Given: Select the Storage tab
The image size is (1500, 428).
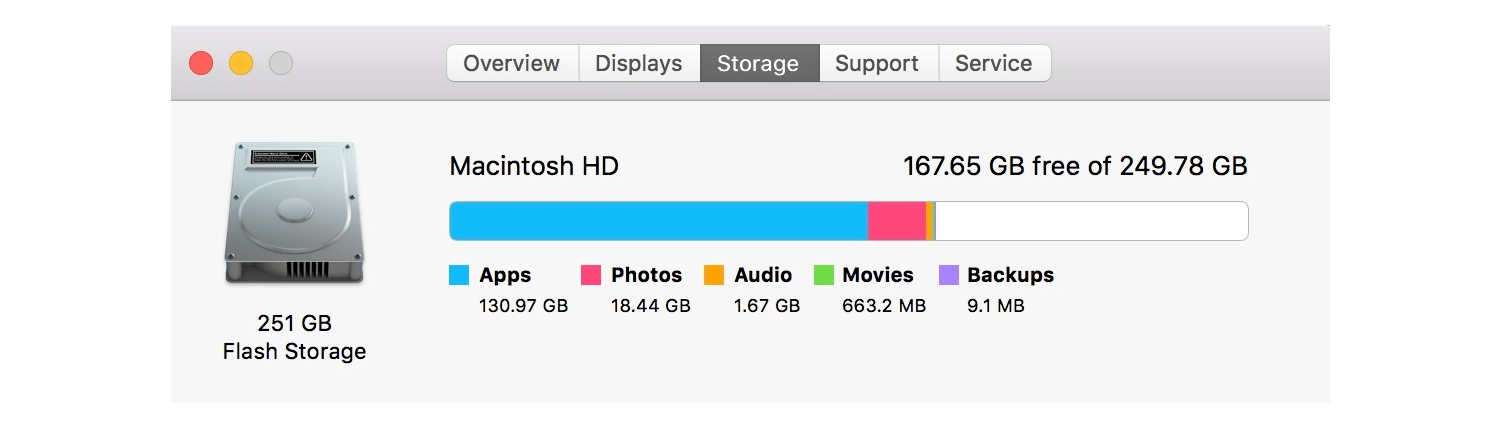Looking at the screenshot, I should point(758,63).
